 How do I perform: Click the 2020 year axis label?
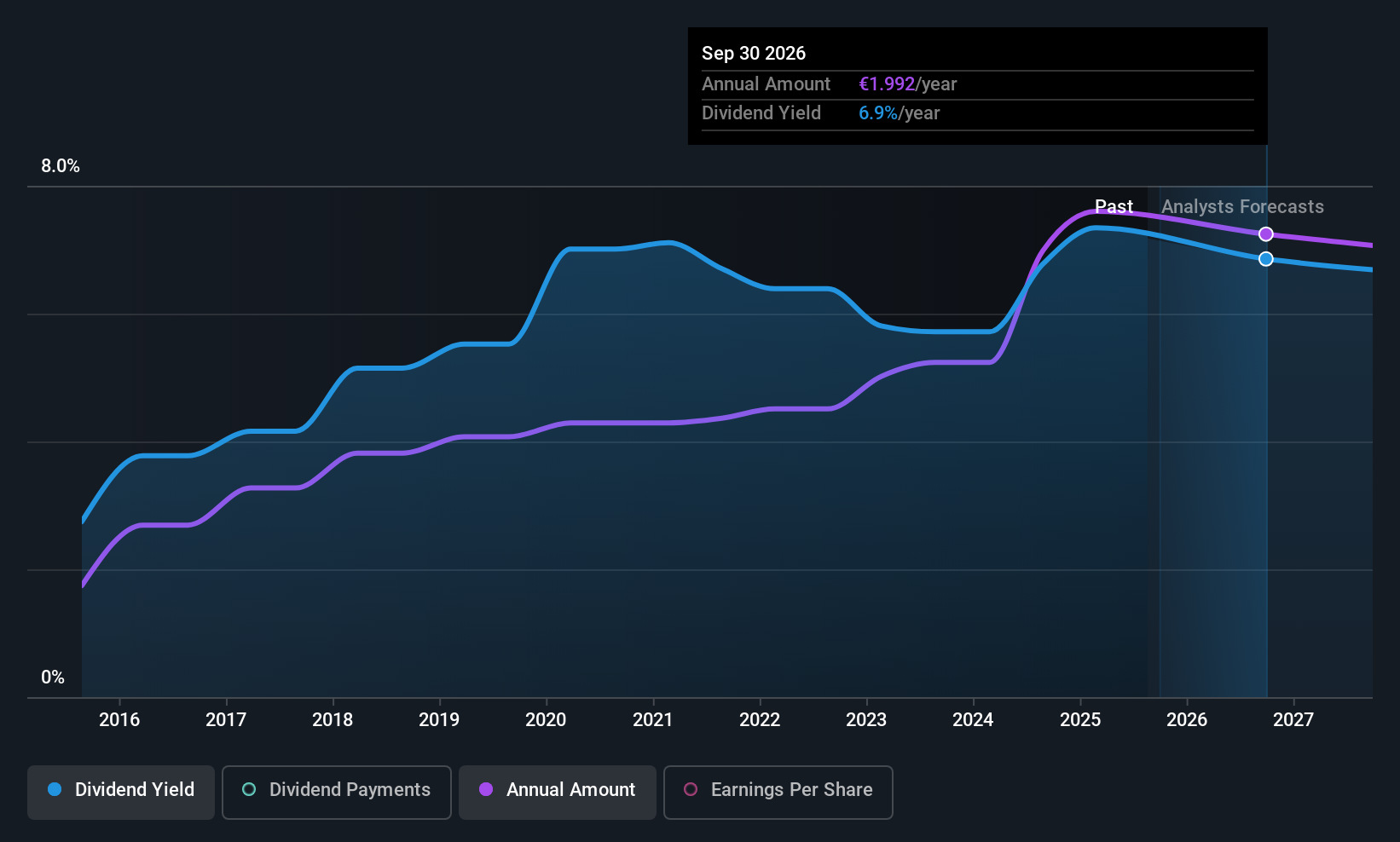point(546,719)
